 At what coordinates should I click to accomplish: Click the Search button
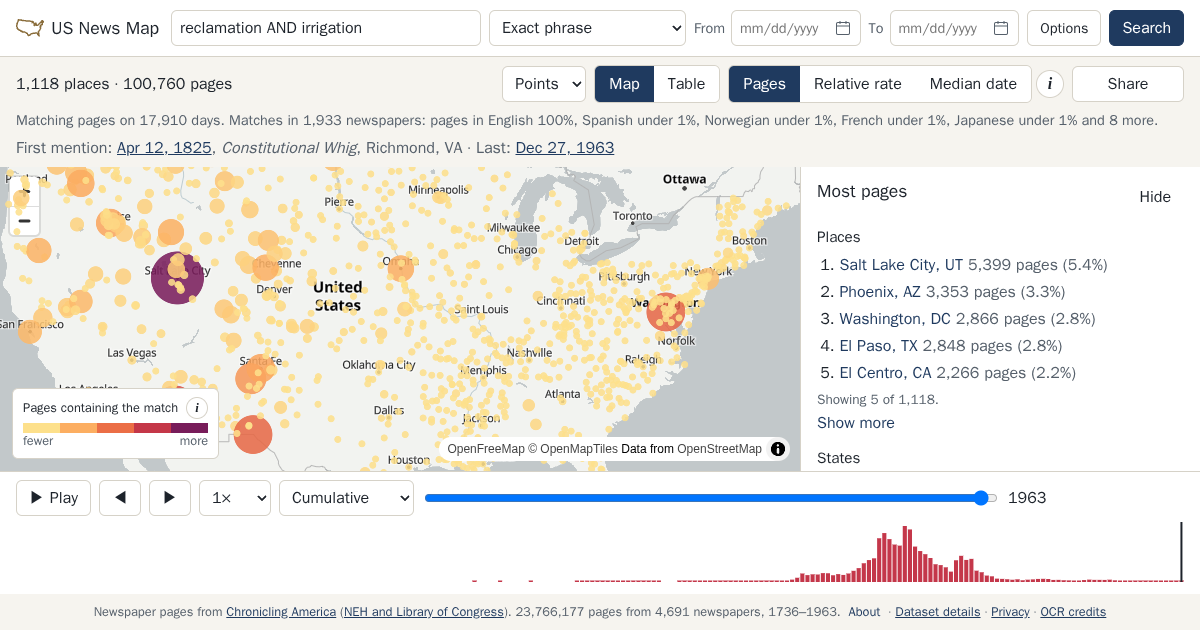pyautogui.click(x=1146, y=28)
